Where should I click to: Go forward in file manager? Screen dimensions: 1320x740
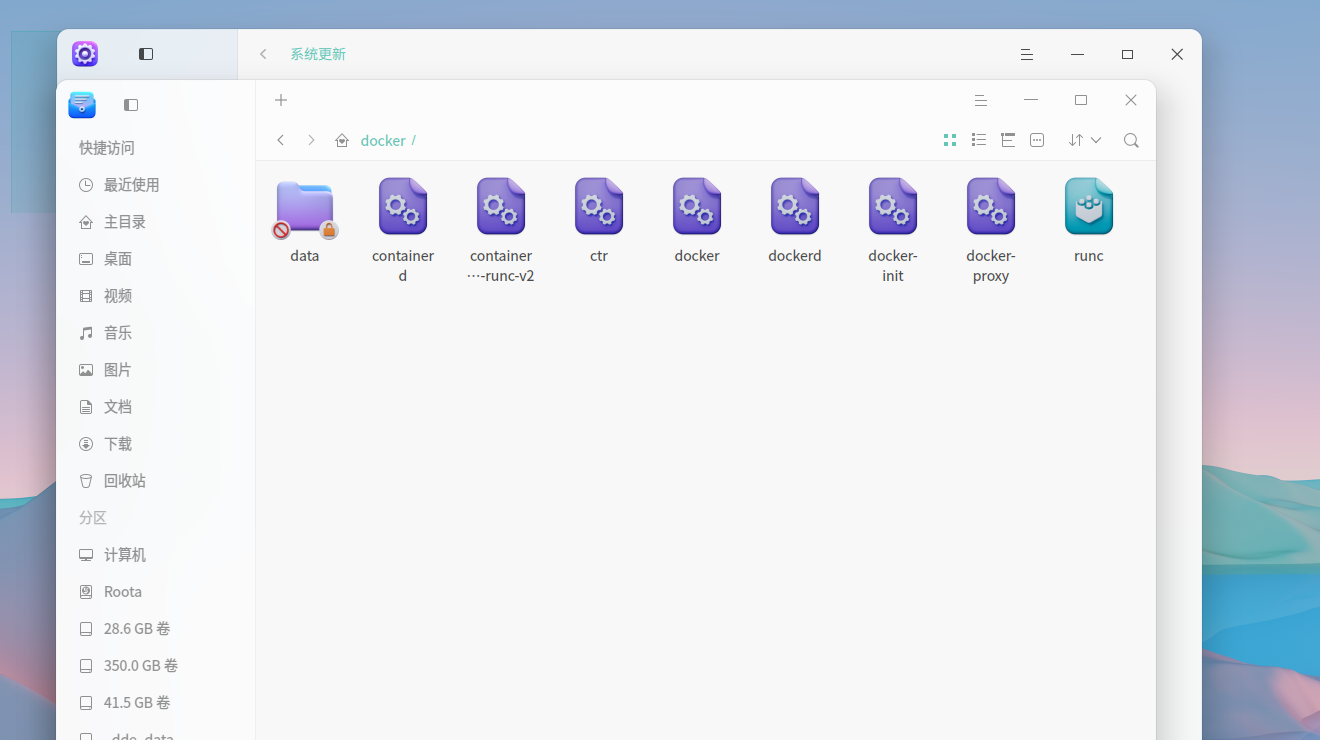(311, 140)
